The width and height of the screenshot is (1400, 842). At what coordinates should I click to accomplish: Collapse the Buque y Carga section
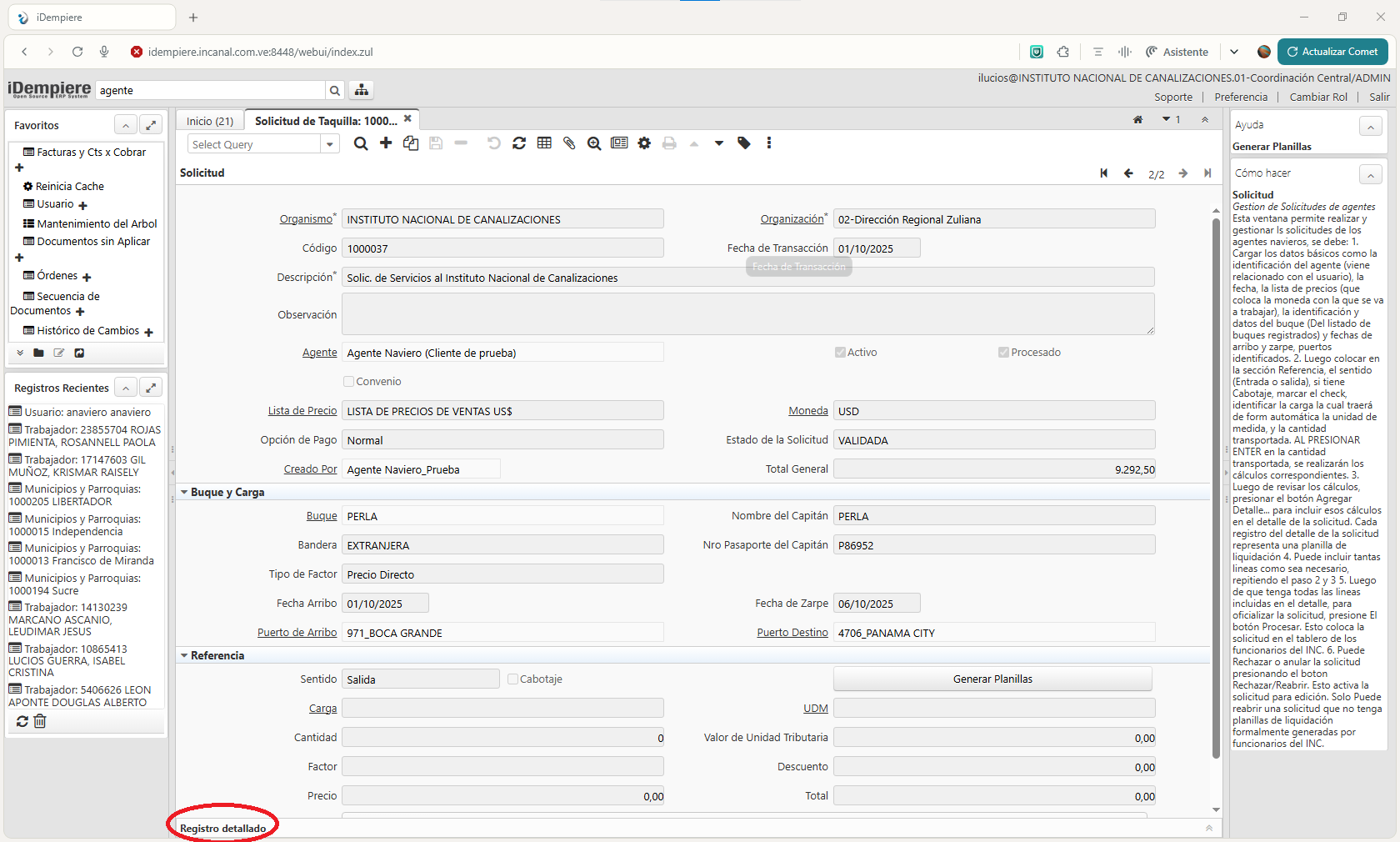coord(184,493)
